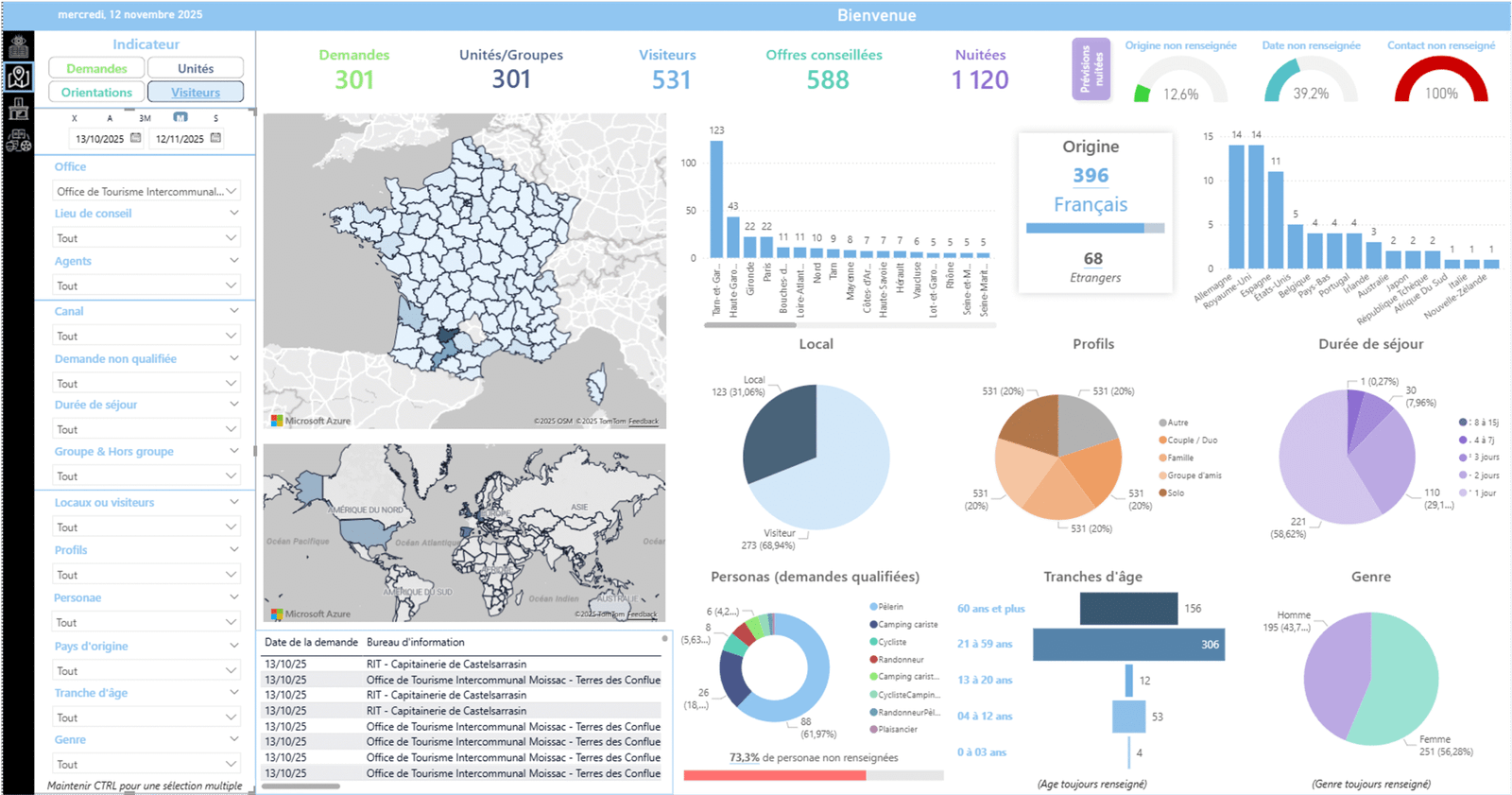Open the masks and film reel page

(18, 141)
